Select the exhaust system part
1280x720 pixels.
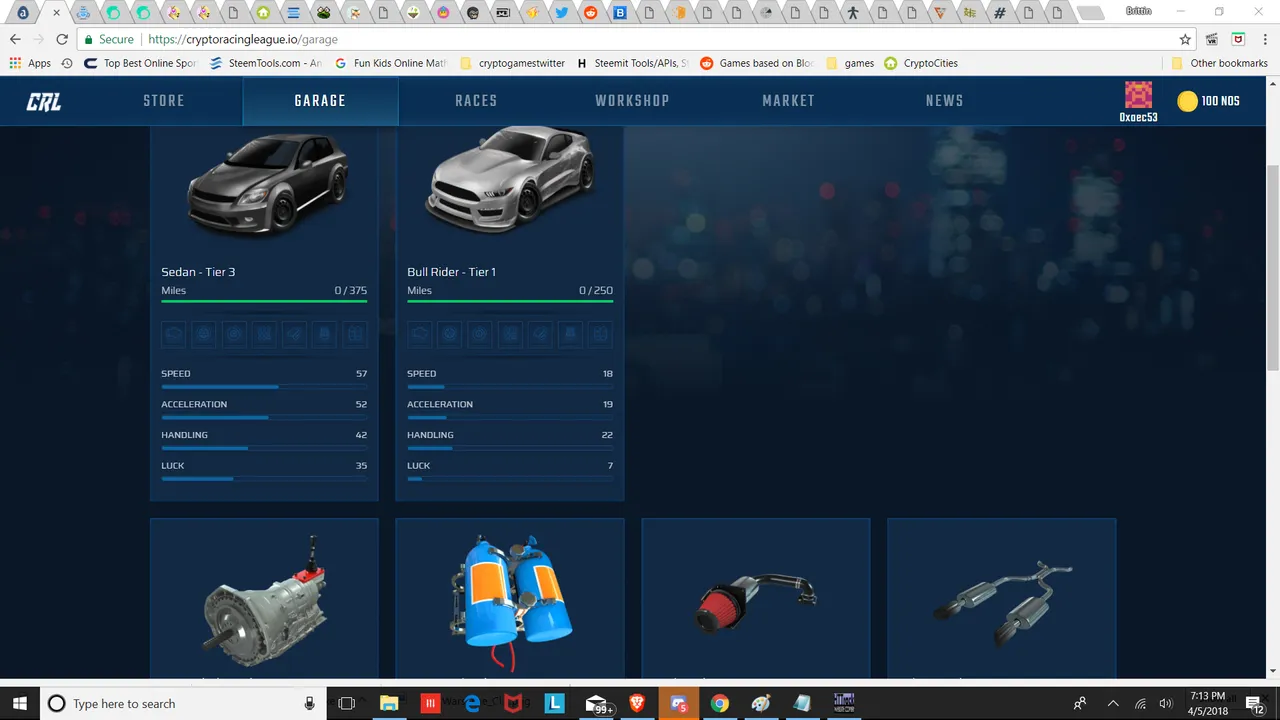[x=1001, y=600]
